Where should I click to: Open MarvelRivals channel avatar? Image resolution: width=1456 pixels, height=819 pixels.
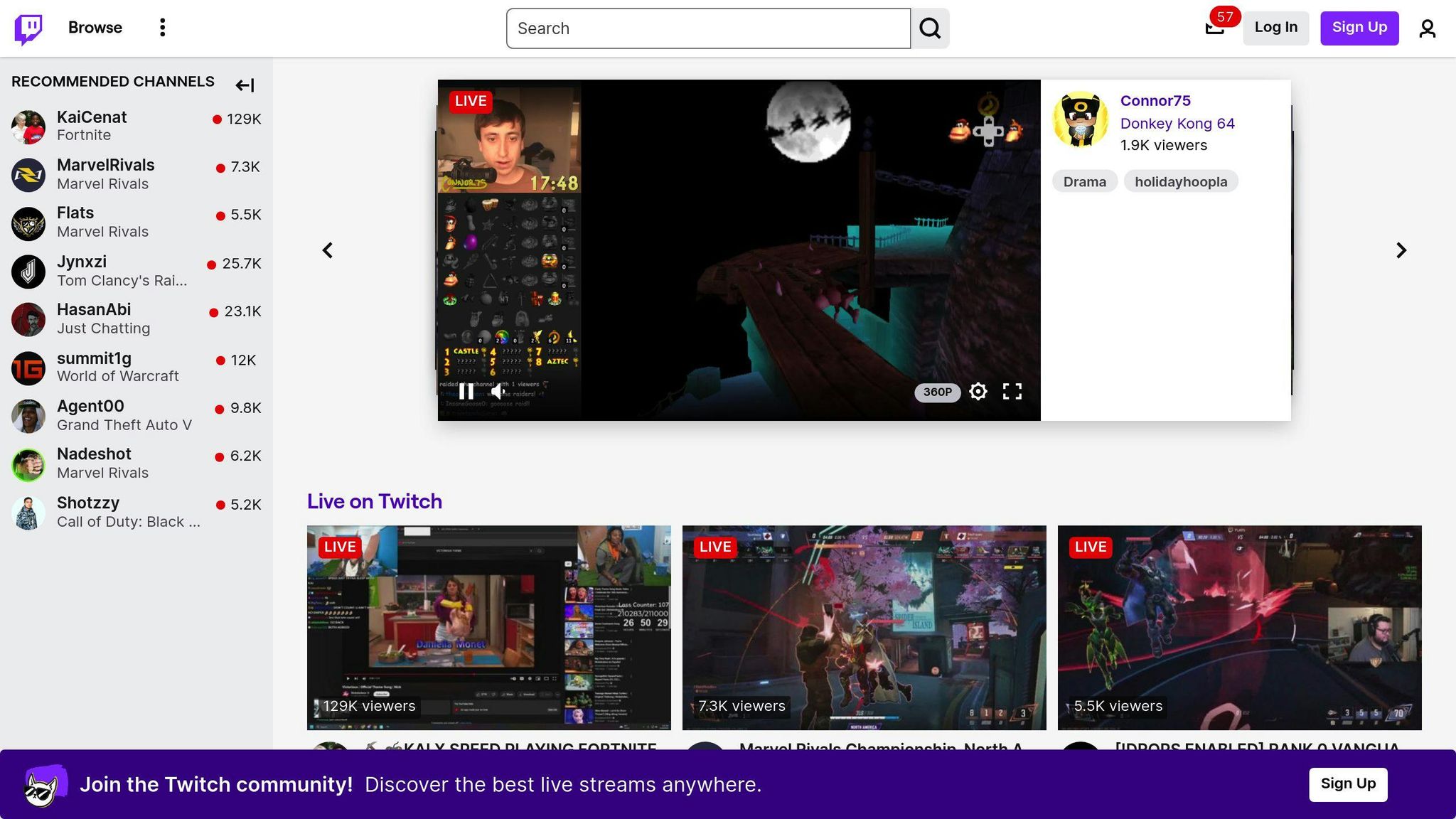28,175
